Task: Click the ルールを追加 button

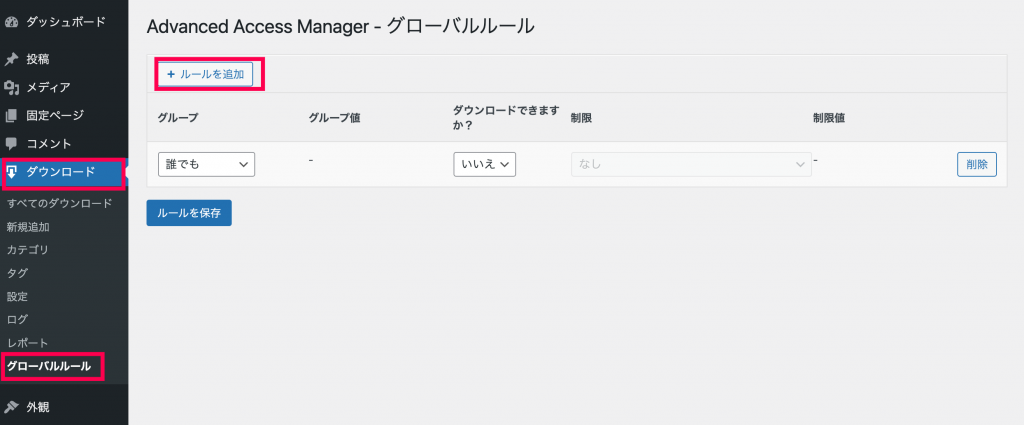Action: [206, 74]
